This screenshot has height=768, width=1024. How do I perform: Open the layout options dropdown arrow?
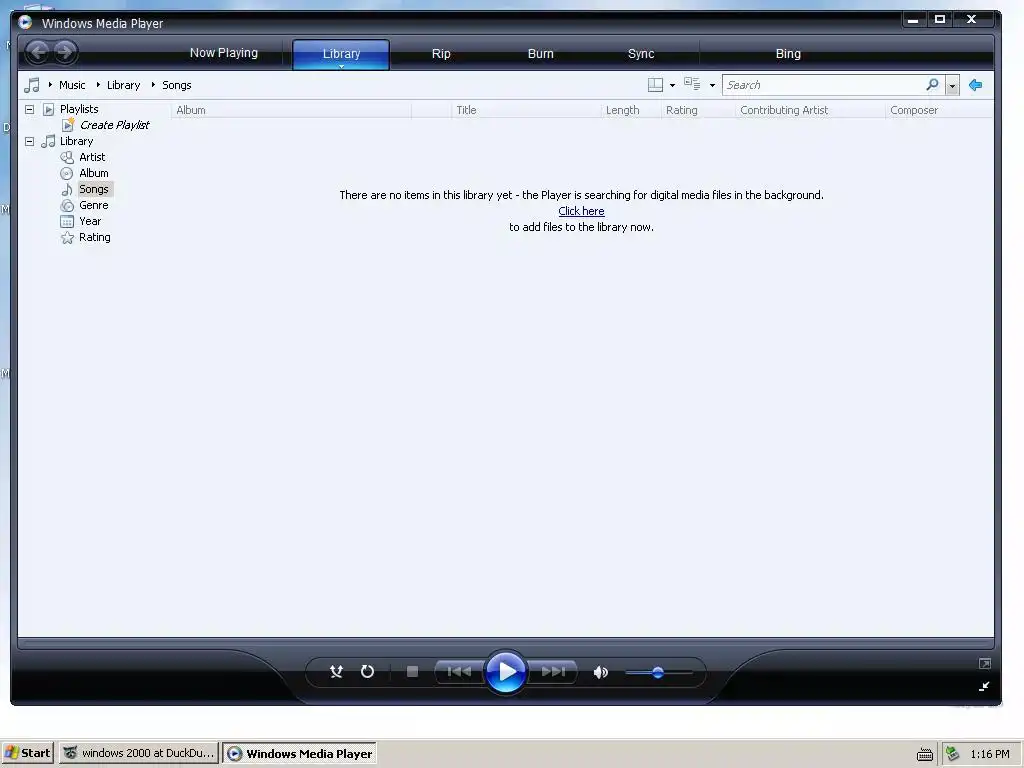tap(673, 86)
